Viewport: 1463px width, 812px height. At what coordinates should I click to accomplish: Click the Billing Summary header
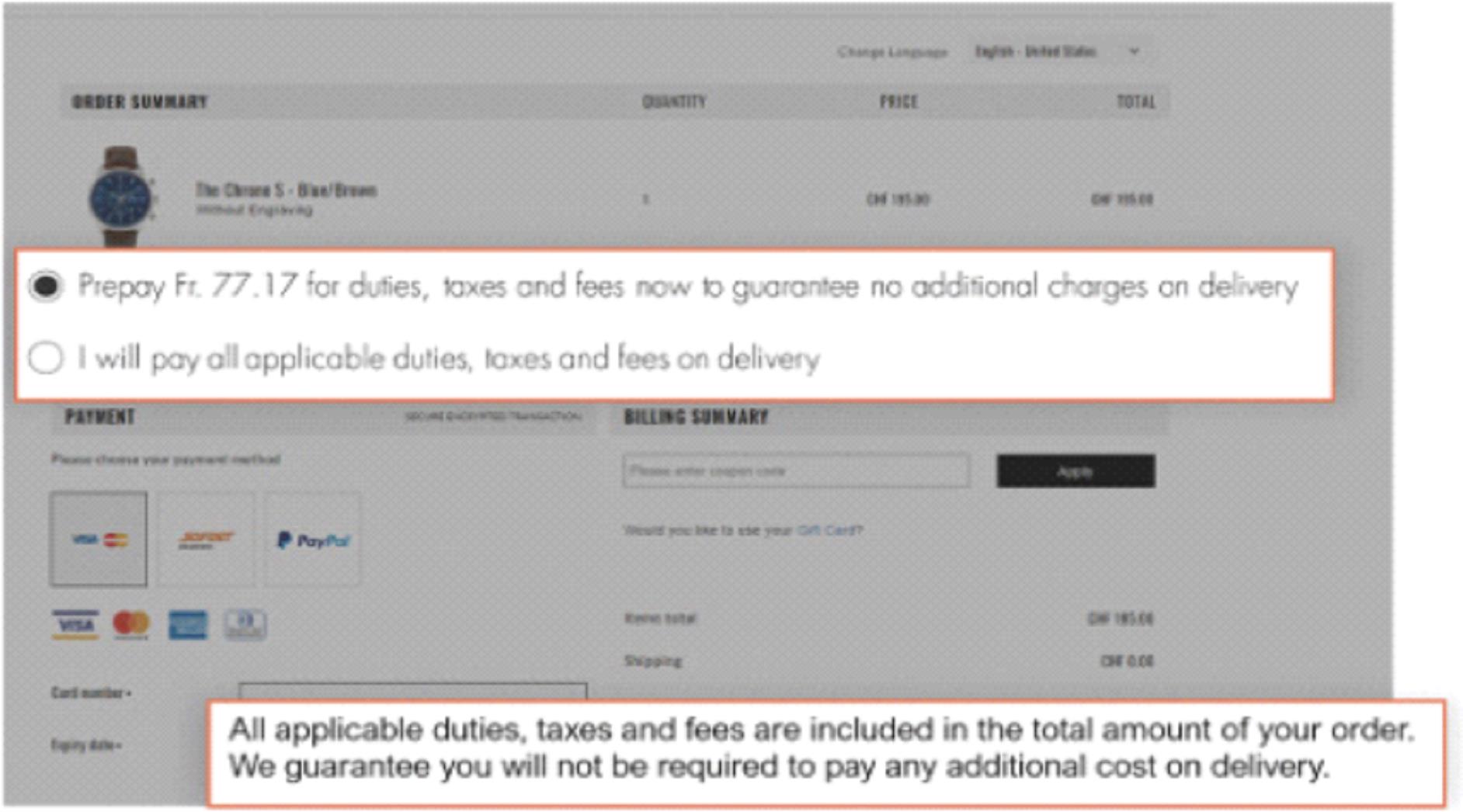(x=696, y=418)
